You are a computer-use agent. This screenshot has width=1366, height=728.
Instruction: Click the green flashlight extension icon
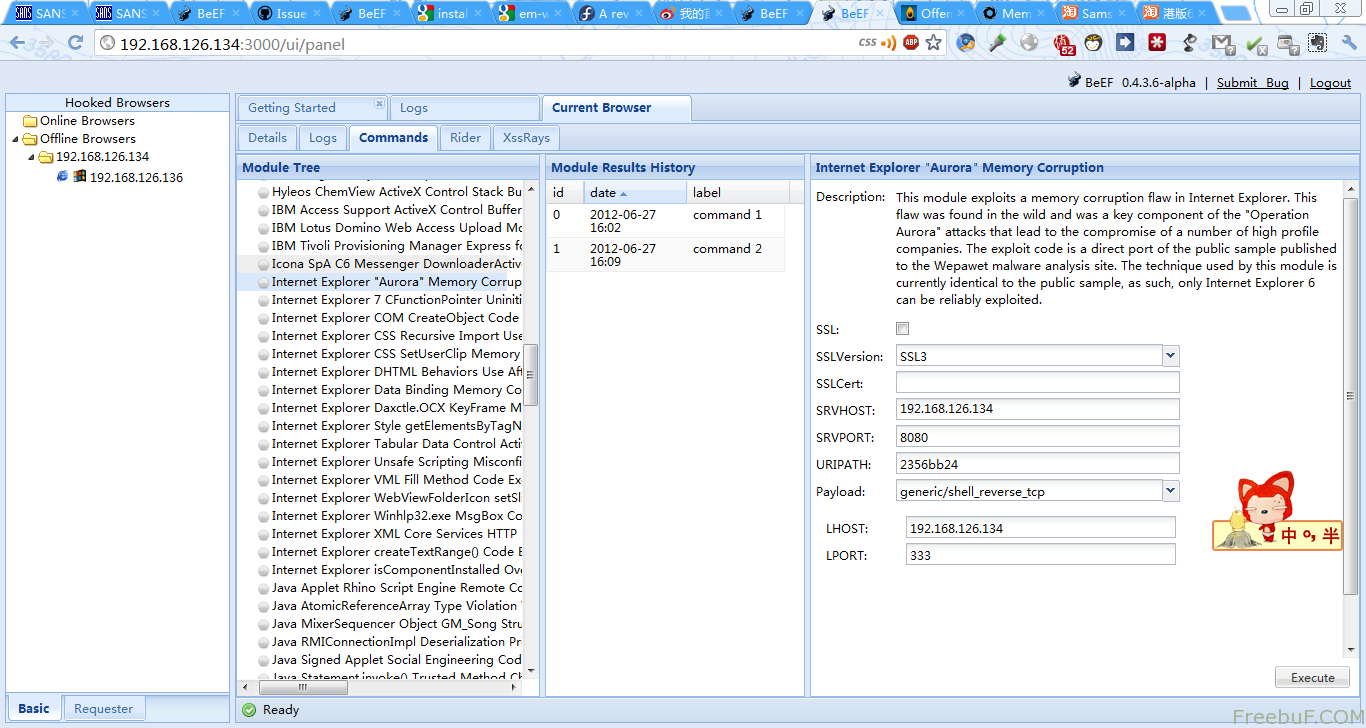pyautogui.click(x=997, y=43)
